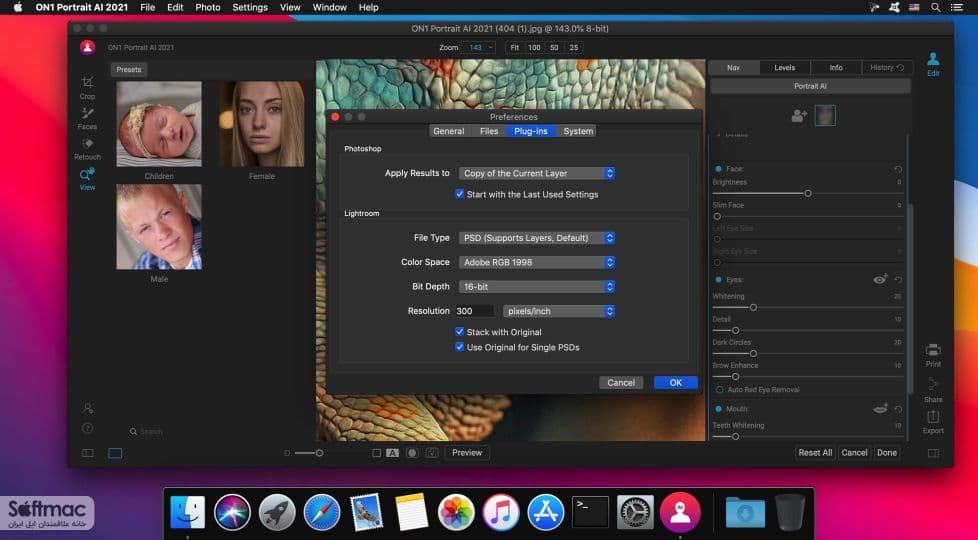This screenshot has height=540, width=978.
Task: Open Safari from the Dock
Action: click(322, 513)
